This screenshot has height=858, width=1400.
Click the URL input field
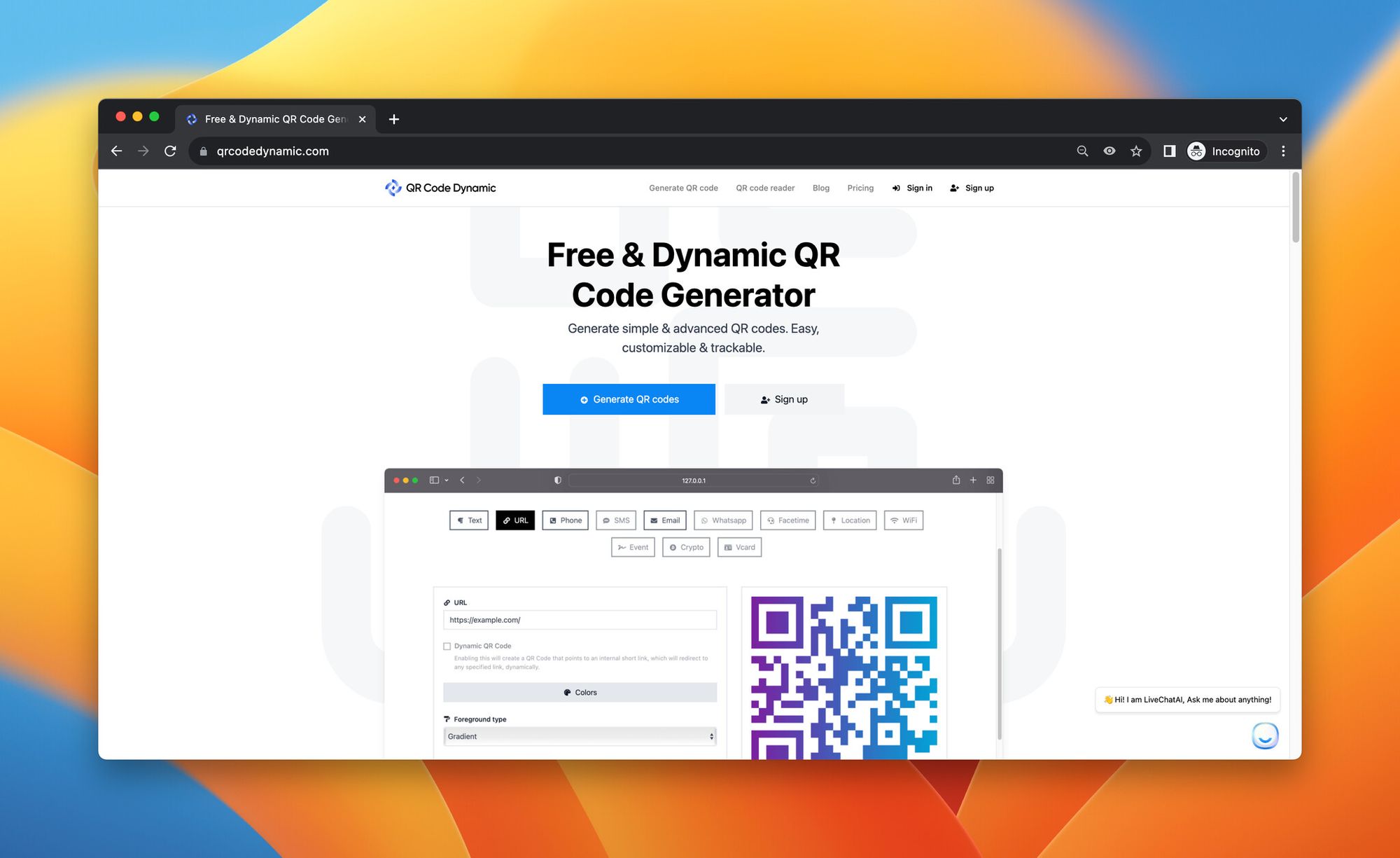click(x=580, y=620)
